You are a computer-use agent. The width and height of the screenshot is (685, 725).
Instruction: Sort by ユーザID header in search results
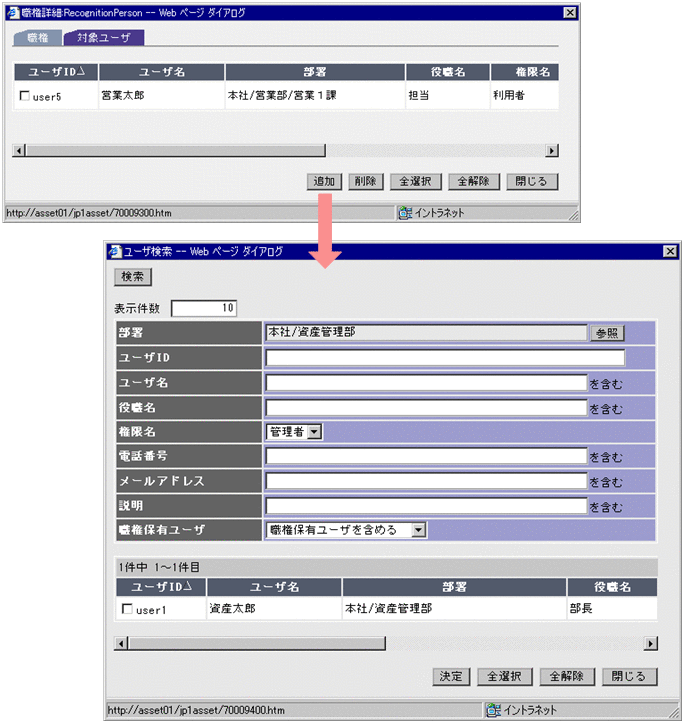161,587
